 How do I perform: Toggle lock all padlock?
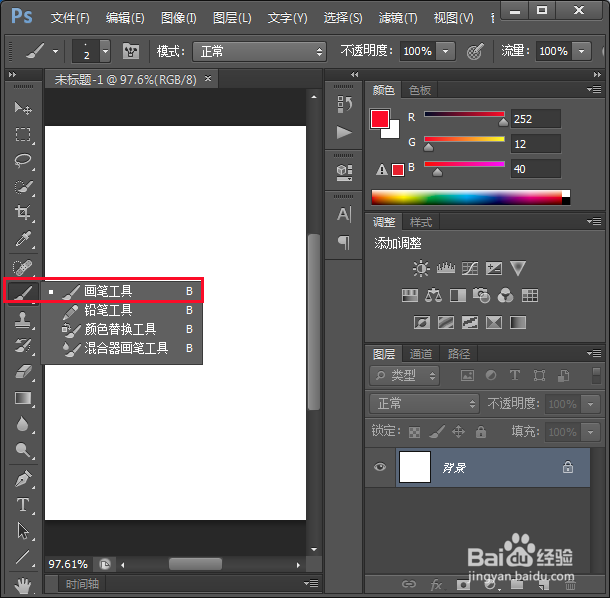tap(481, 431)
